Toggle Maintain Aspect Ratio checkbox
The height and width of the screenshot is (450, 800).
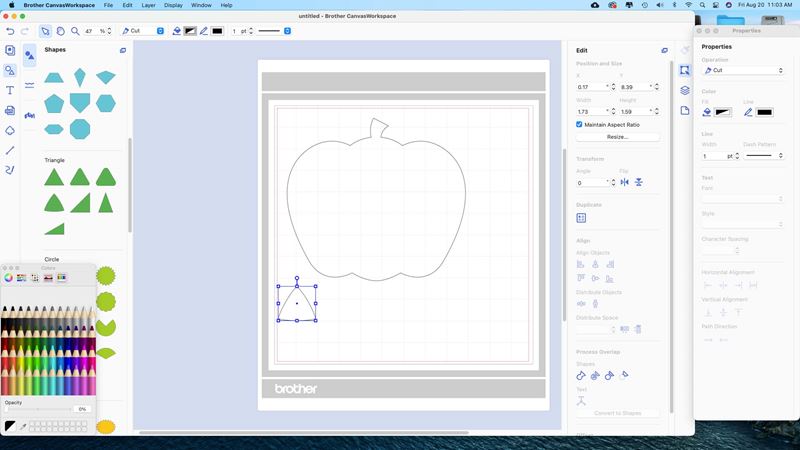click(580, 124)
